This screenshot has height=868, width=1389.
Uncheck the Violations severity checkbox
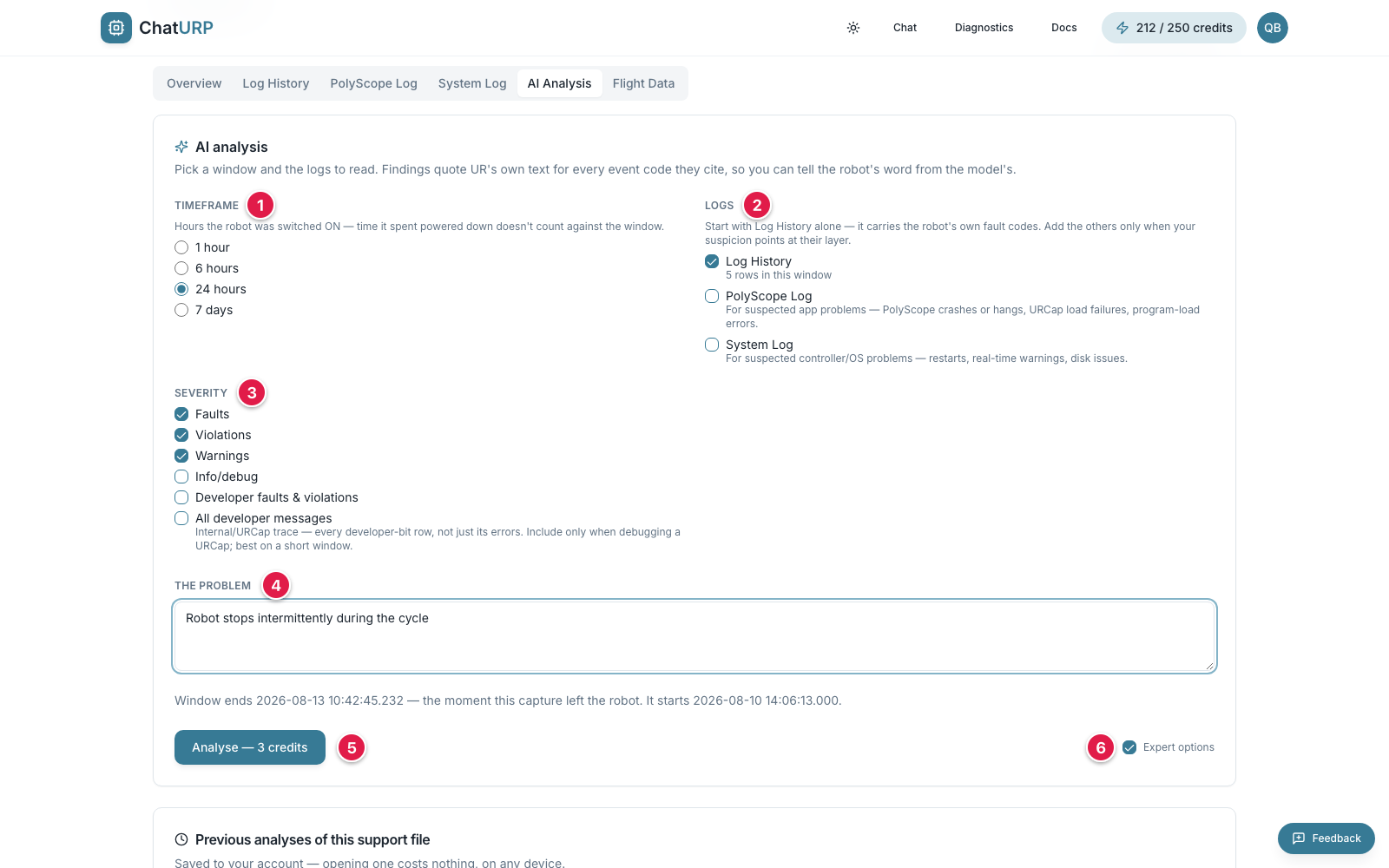(181, 435)
